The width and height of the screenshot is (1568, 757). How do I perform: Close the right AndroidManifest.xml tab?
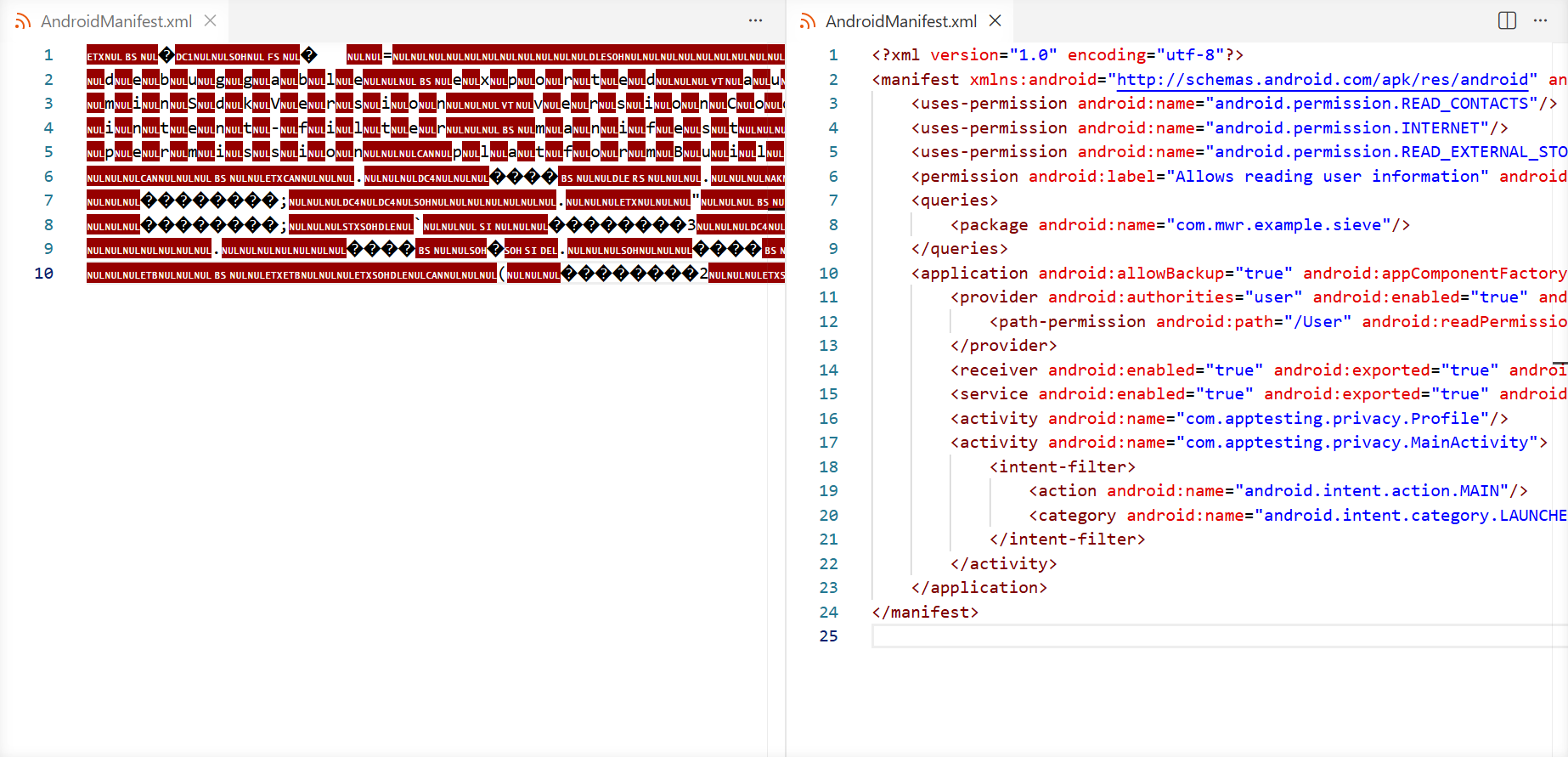point(996,20)
